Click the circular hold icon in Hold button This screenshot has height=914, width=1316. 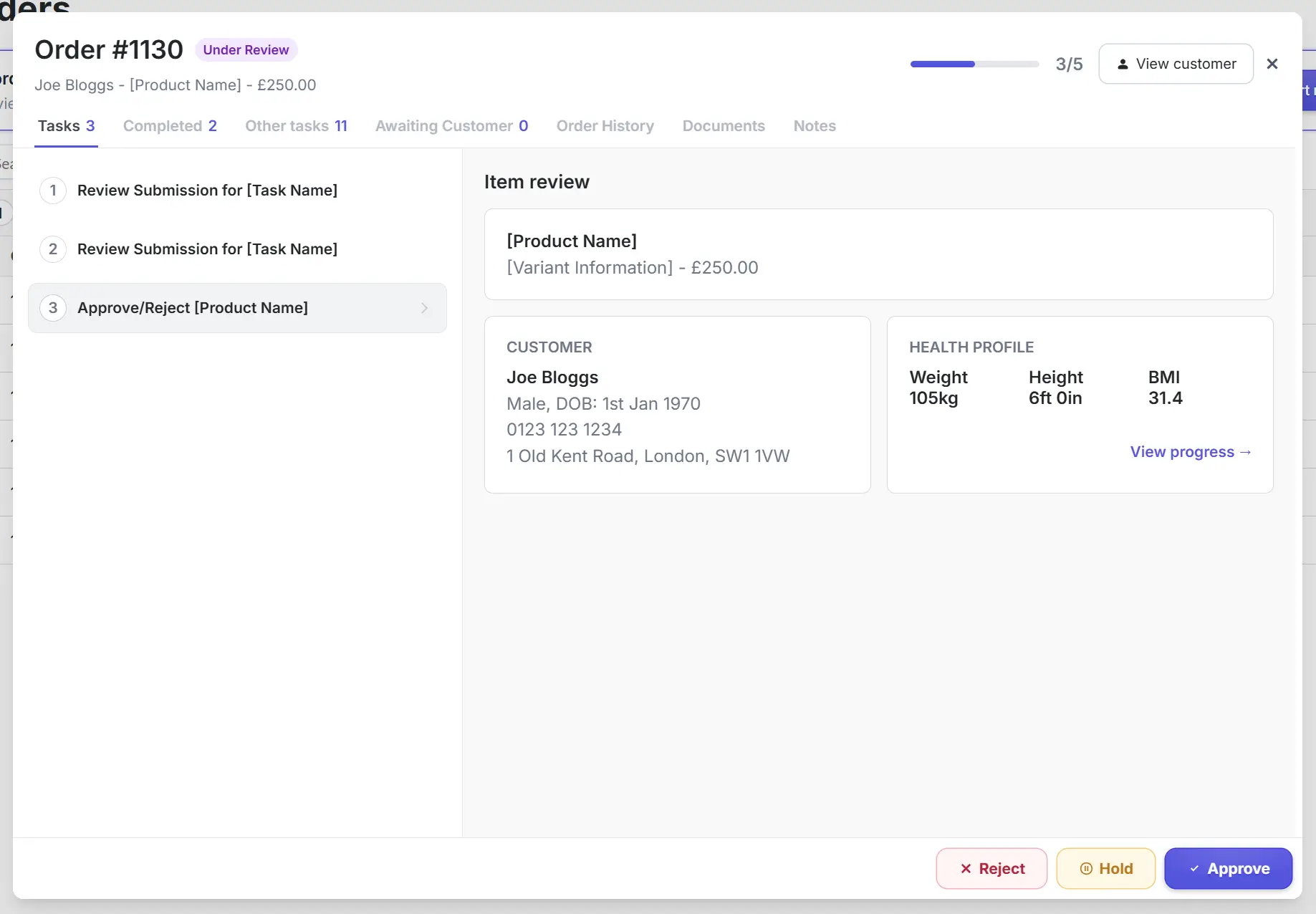point(1086,868)
